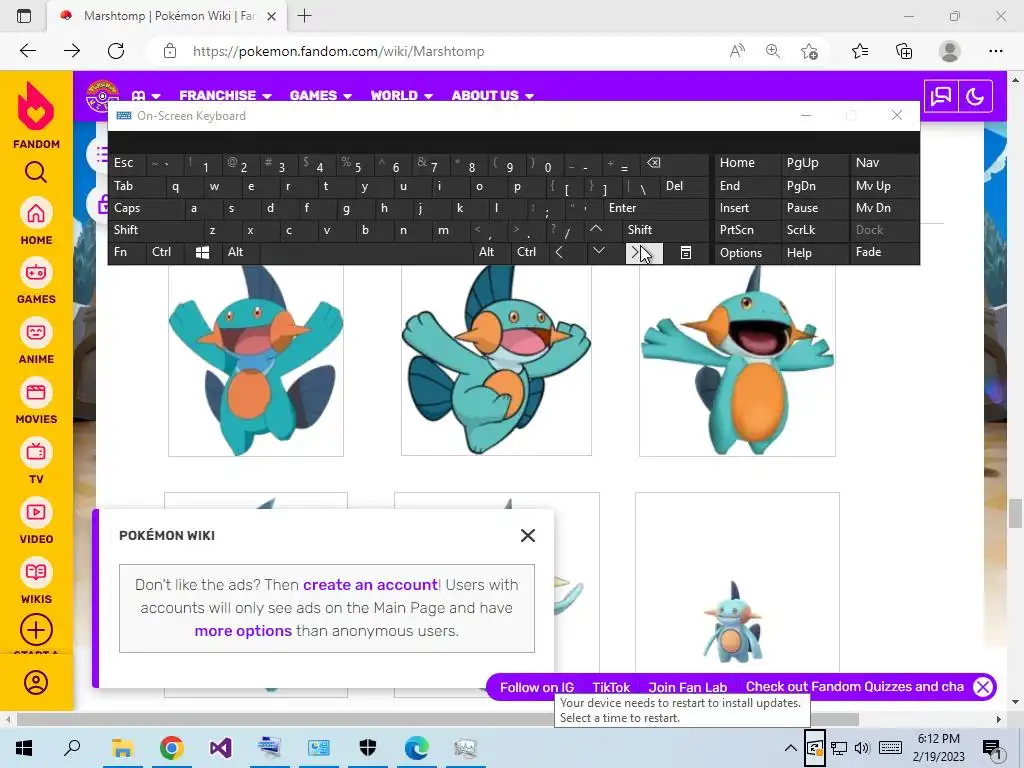
Task: Open the Favorites list icon
Action: click(x=860, y=51)
